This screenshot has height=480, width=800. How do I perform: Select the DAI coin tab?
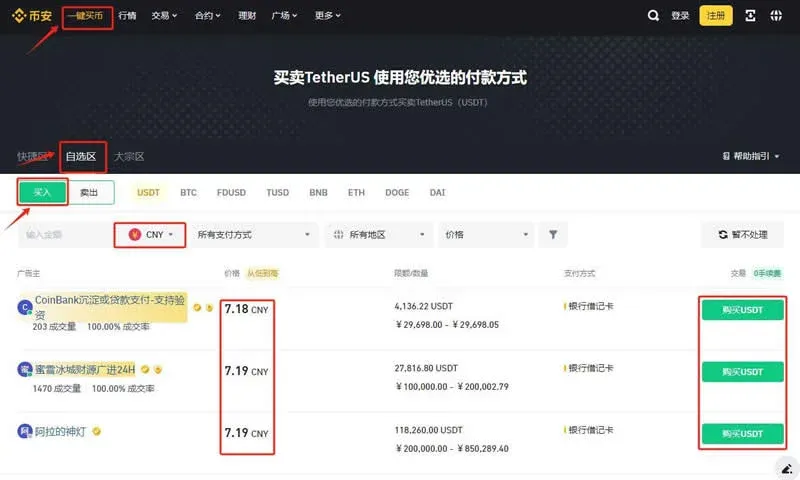[437, 192]
